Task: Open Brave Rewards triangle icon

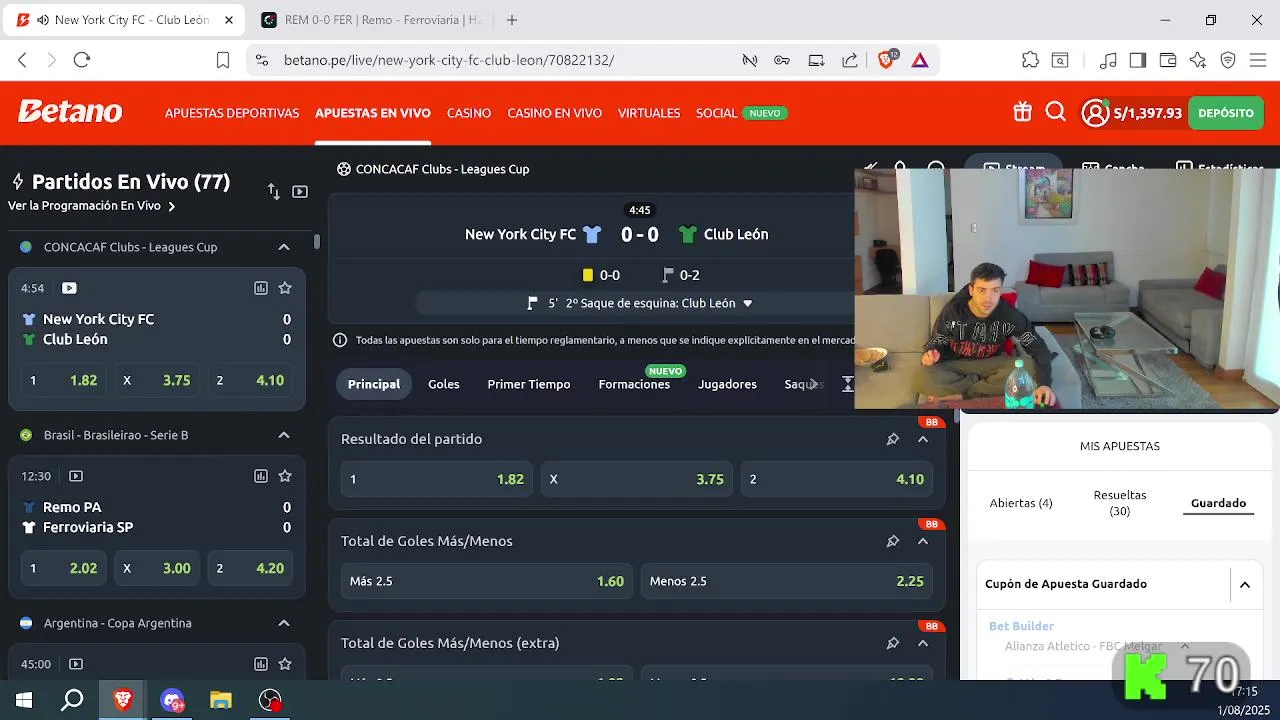Action: click(x=920, y=60)
